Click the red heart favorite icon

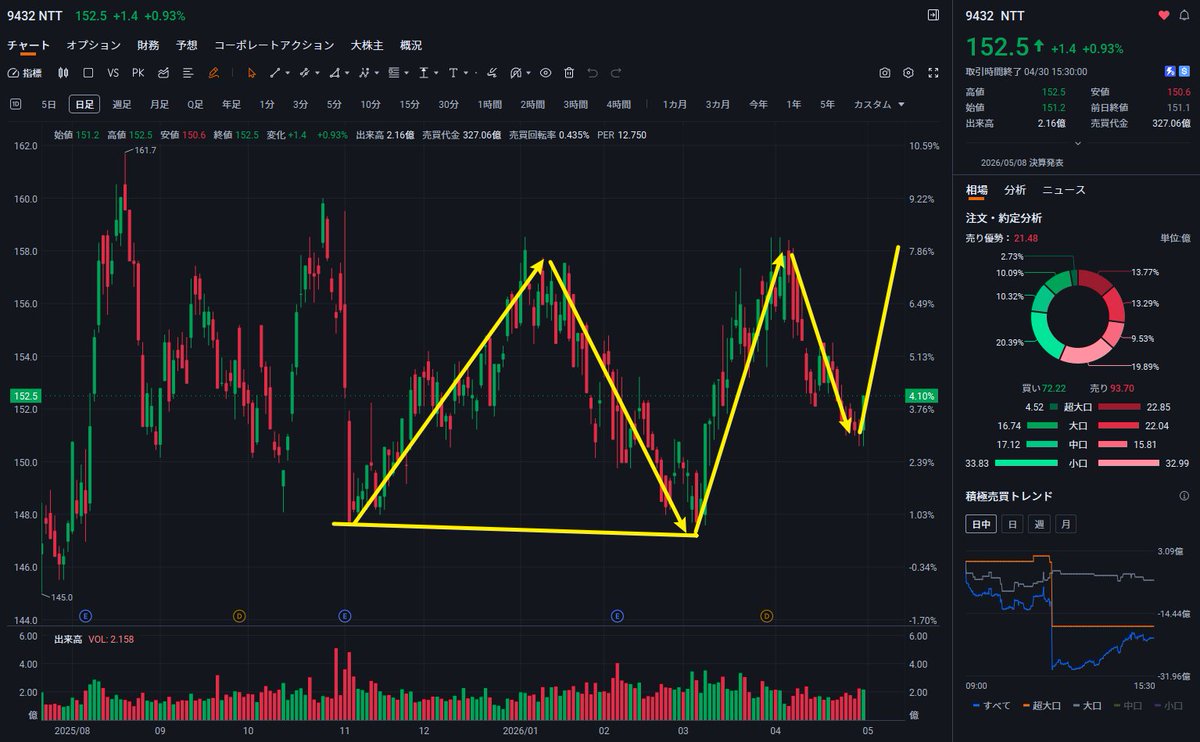click(1163, 15)
